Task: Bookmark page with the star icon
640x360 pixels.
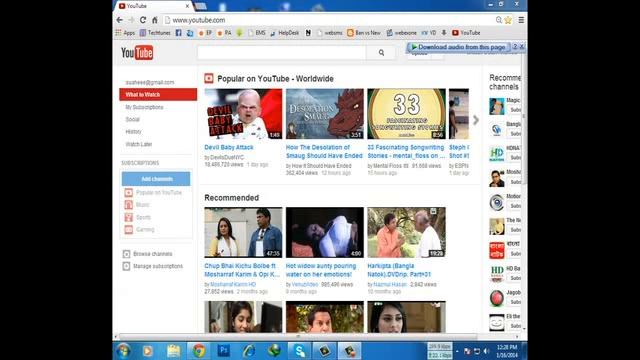Action: pos(508,20)
